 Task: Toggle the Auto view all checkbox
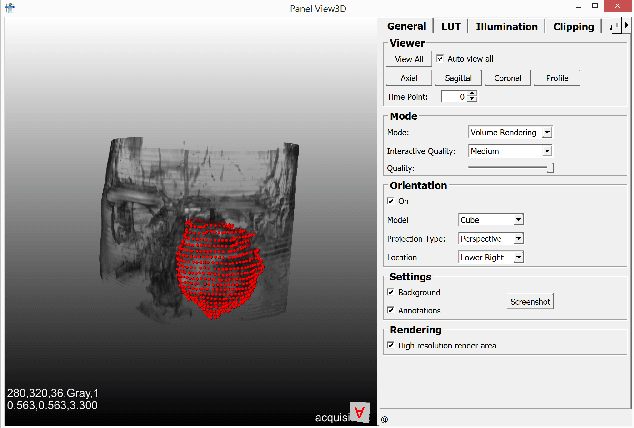pos(441,59)
